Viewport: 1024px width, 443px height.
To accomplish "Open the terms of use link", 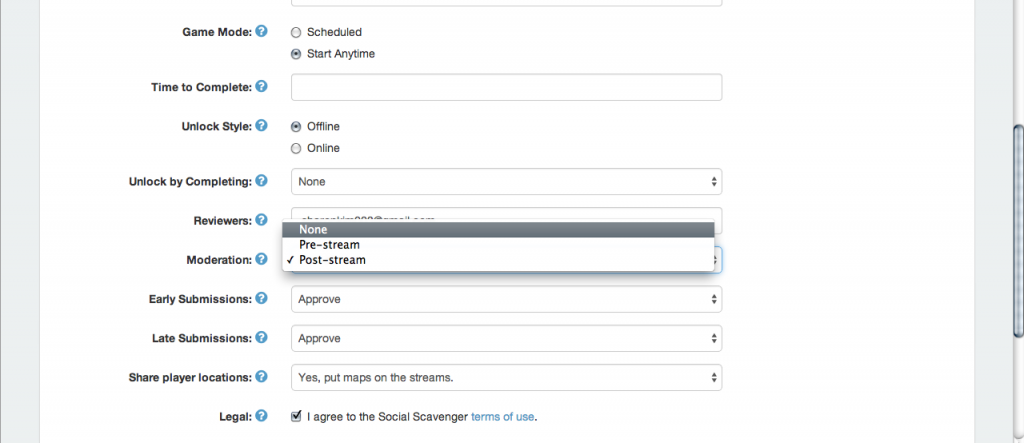I will (502, 417).
